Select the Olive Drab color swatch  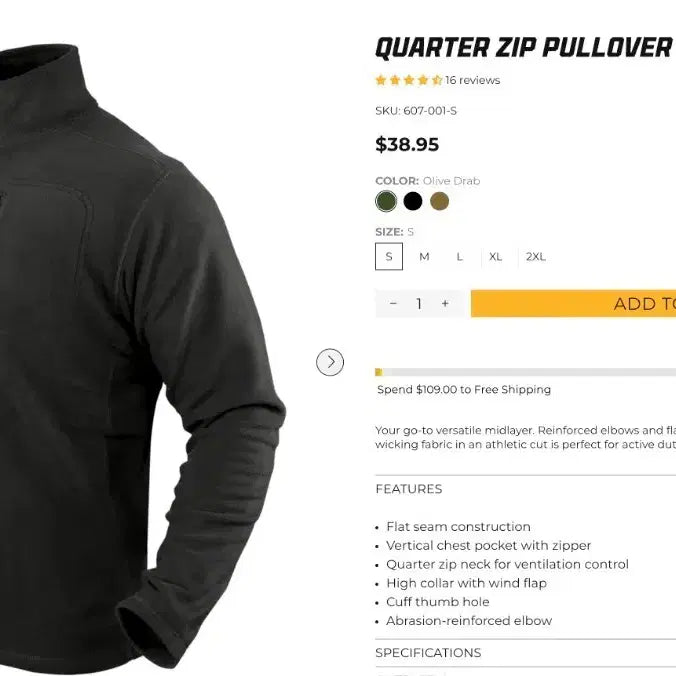[386, 201]
